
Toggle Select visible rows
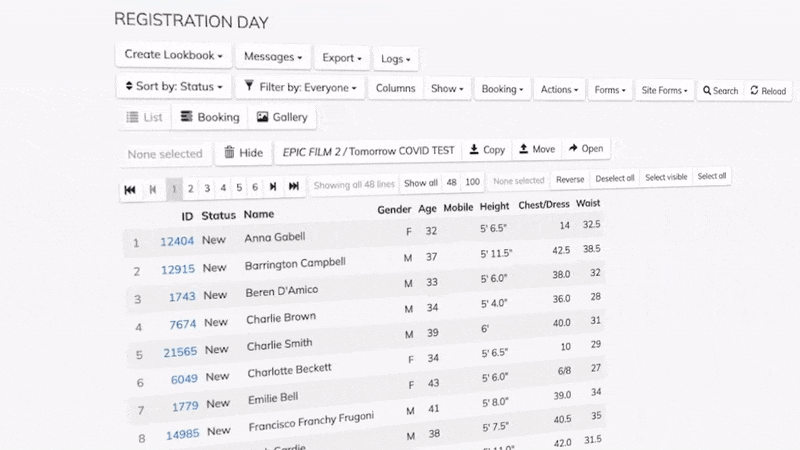[x=666, y=177]
